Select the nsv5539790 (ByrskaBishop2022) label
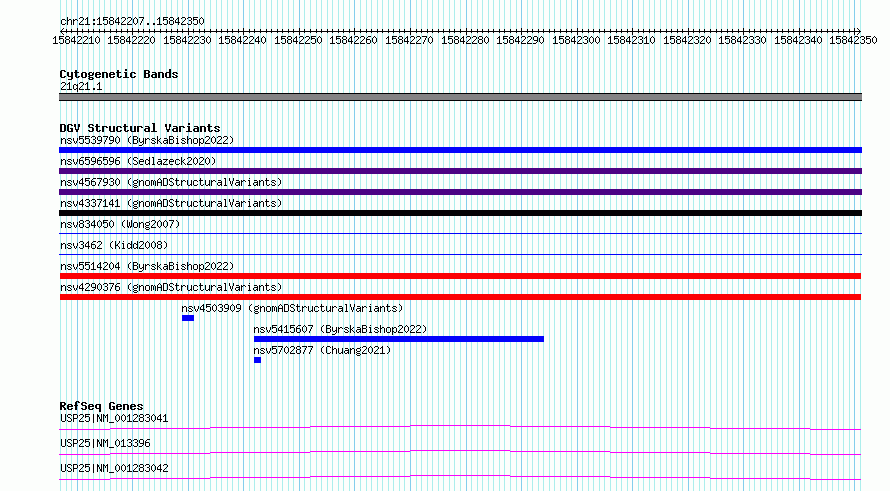 click(147, 140)
